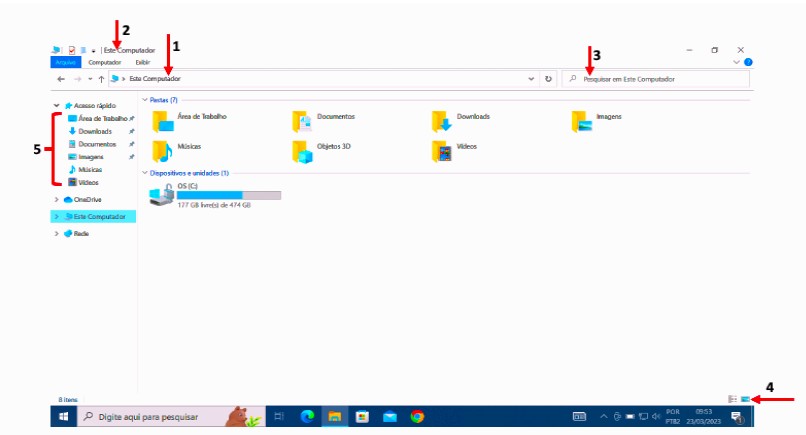Open the notification center icon
This screenshot has width=806, height=435.
coord(737,417)
